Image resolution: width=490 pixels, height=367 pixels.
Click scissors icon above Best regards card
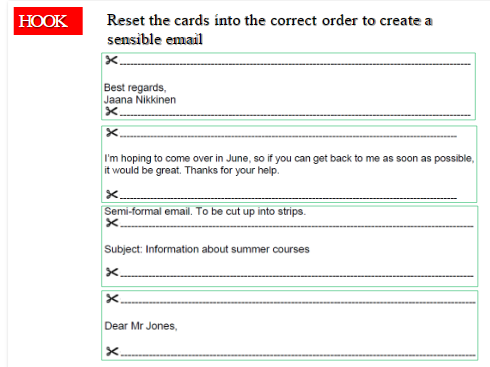tap(112, 60)
